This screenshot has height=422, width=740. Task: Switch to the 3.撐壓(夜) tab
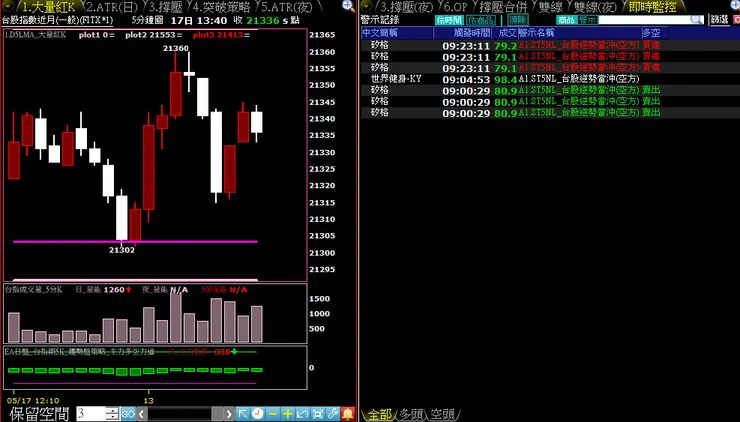[x=406, y=7]
